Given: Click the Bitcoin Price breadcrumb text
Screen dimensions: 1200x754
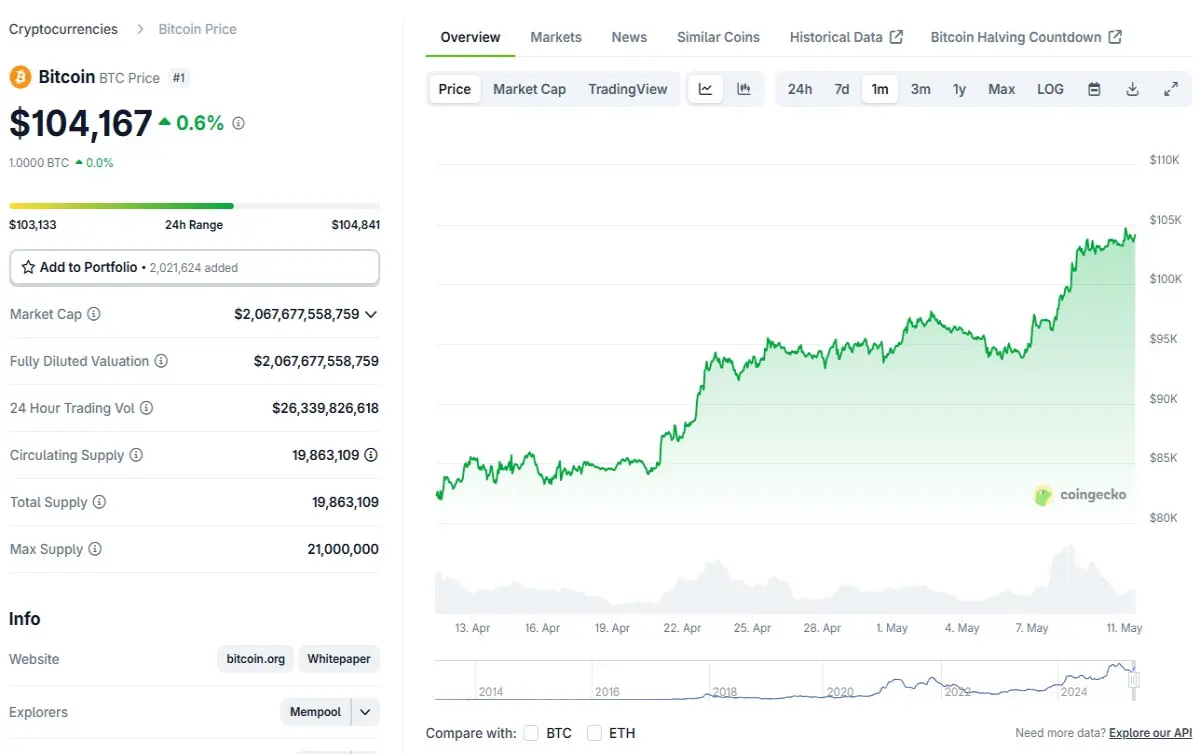Looking at the screenshot, I should [198, 29].
